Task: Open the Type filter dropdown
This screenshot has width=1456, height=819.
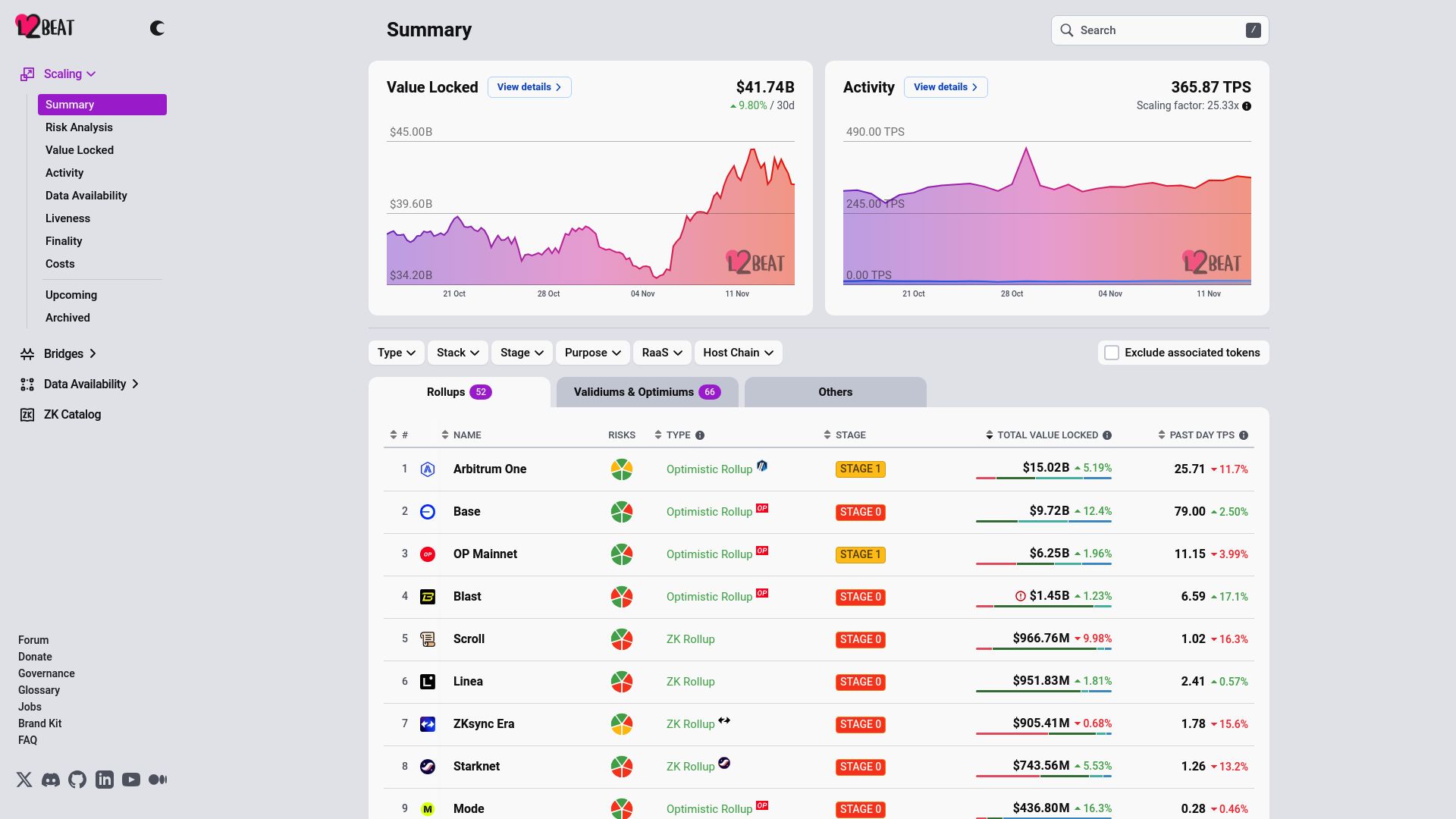Action: (x=397, y=353)
